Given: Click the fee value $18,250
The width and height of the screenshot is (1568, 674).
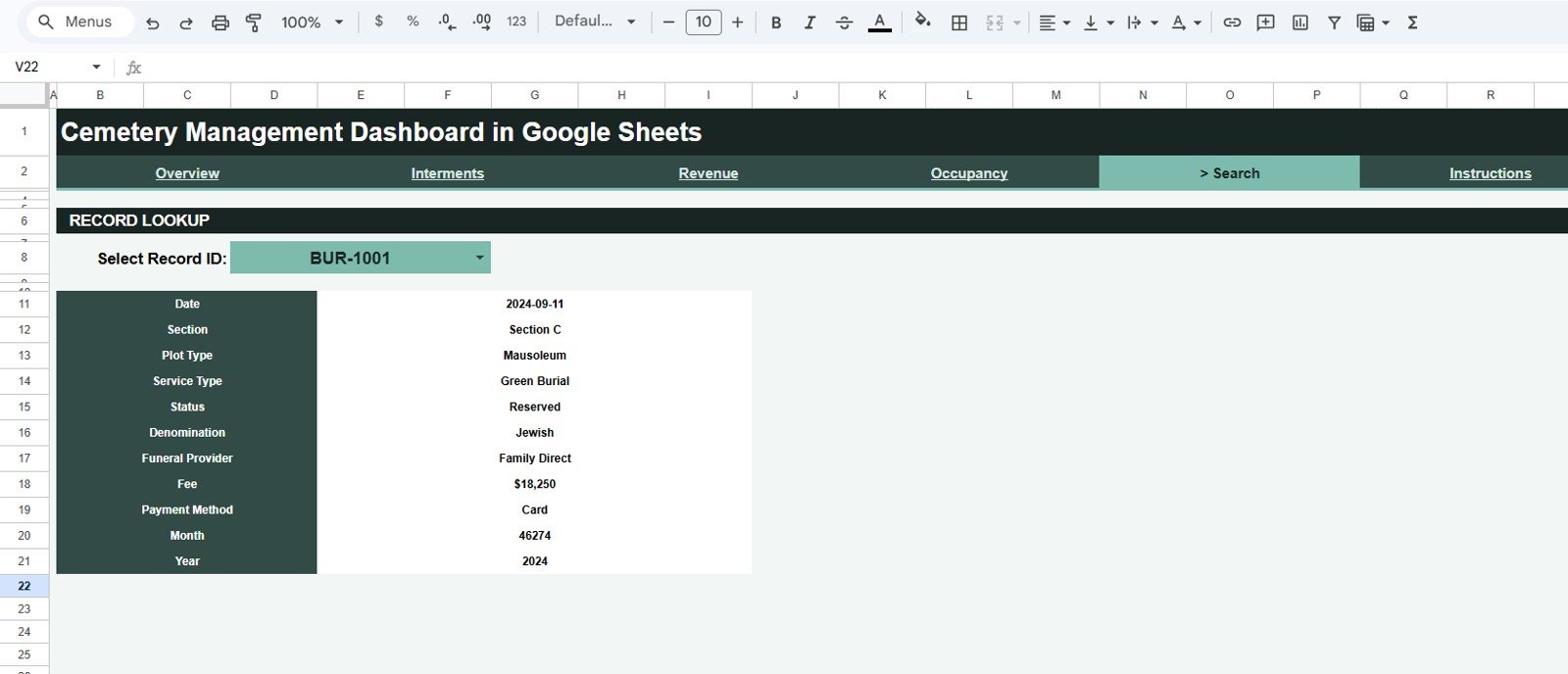Looking at the screenshot, I should (x=534, y=484).
